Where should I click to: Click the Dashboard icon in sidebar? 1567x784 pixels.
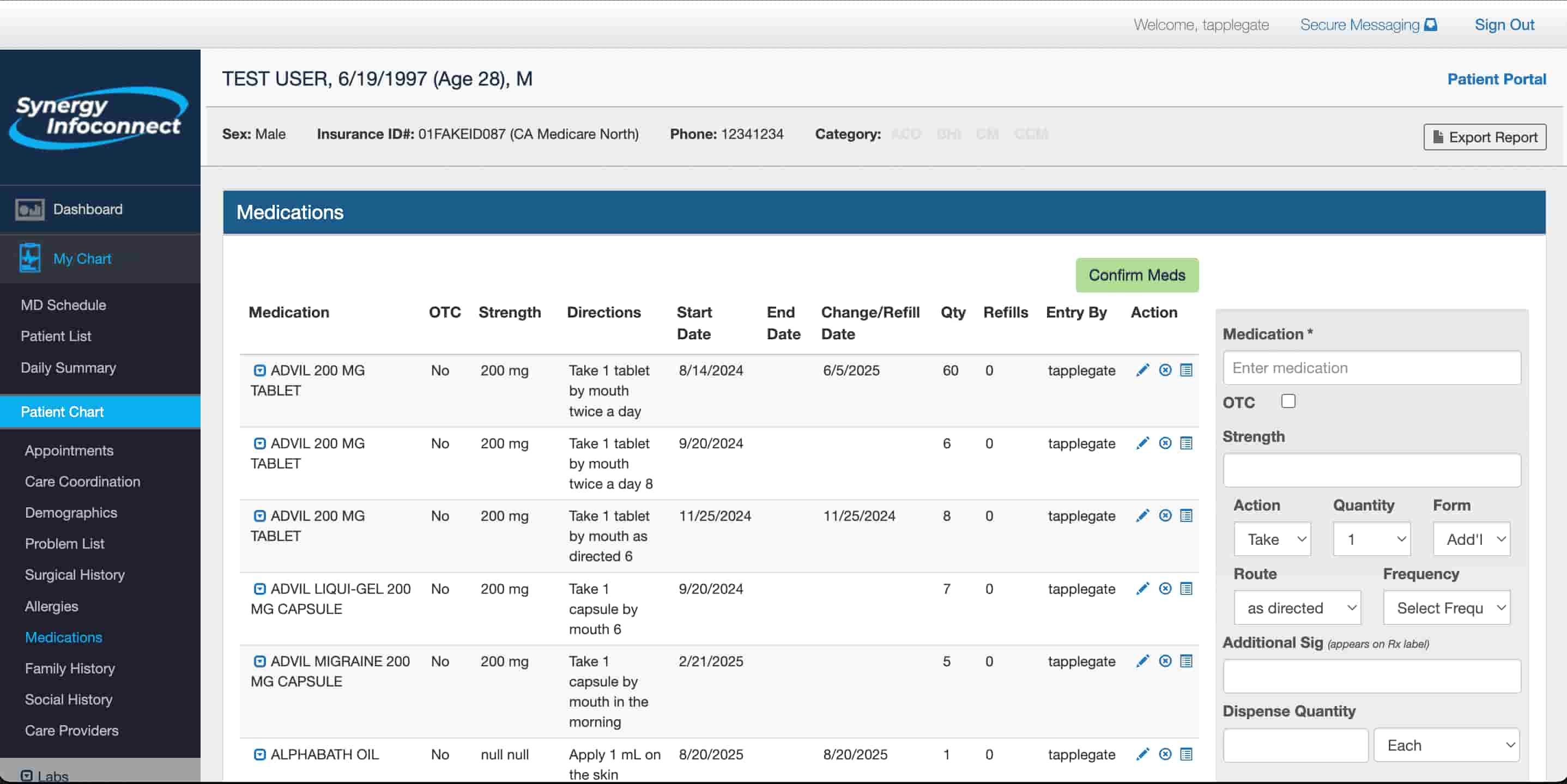click(x=29, y=209)
